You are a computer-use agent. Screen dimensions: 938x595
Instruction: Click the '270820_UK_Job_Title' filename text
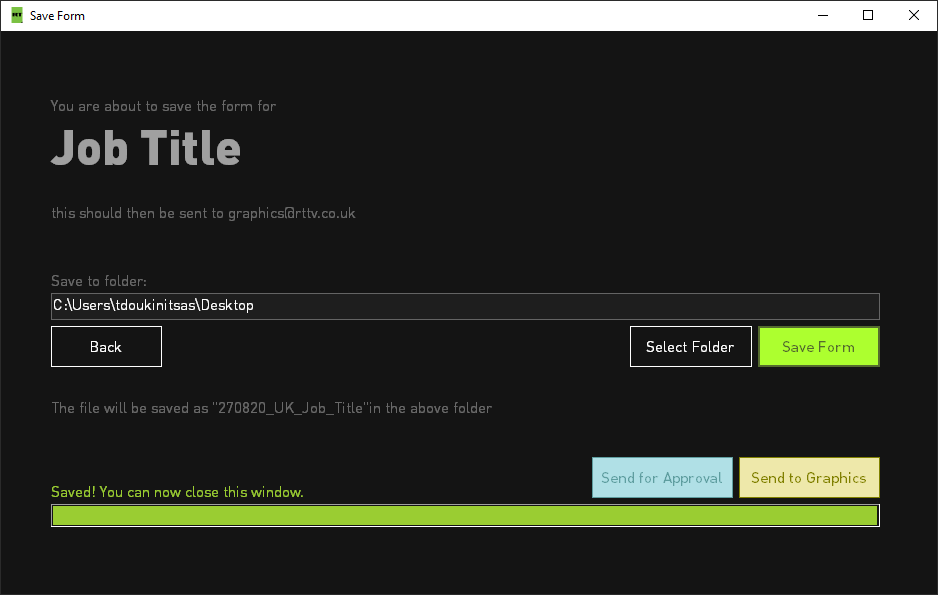coord(291,408)
